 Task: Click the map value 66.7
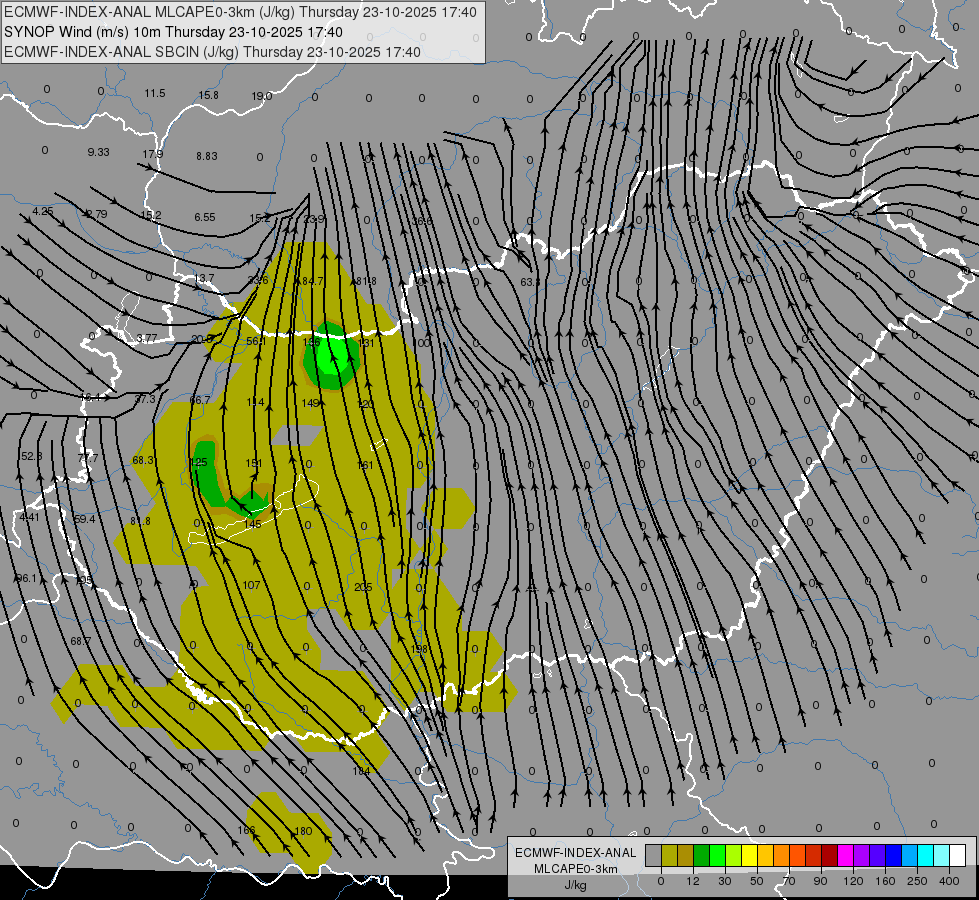200,400
